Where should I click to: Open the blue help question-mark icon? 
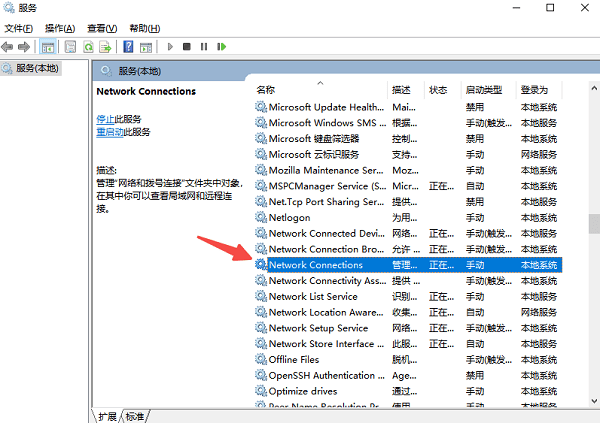128,47
